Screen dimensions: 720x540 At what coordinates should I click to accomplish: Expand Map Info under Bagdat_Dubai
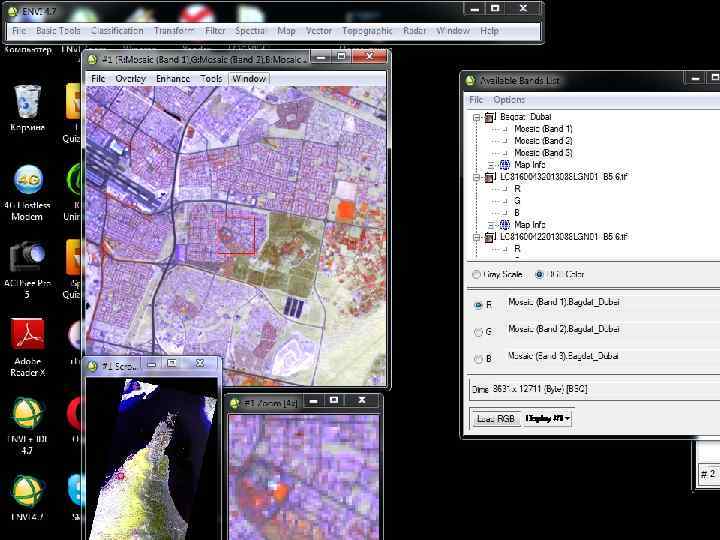[x=491, y=165]
